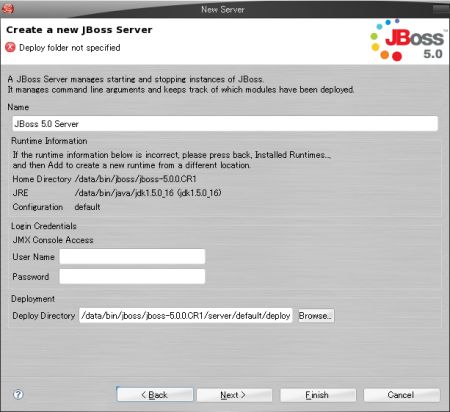Click the JBoss 5.0 logo

tap(408, 40)
